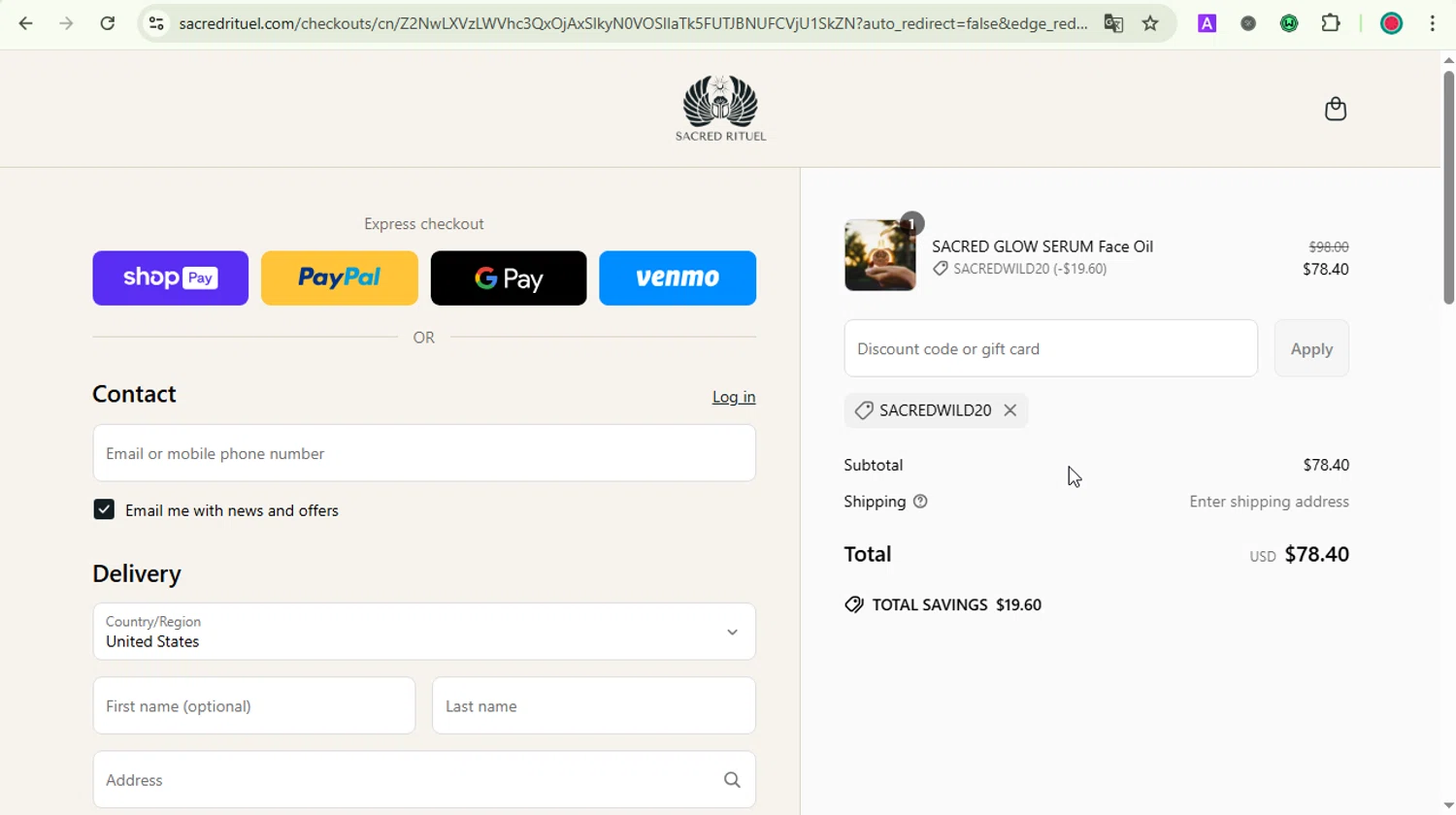Pay with Google Pay
This screenshot has height=815, width=1456.
(x=509, y=278)
